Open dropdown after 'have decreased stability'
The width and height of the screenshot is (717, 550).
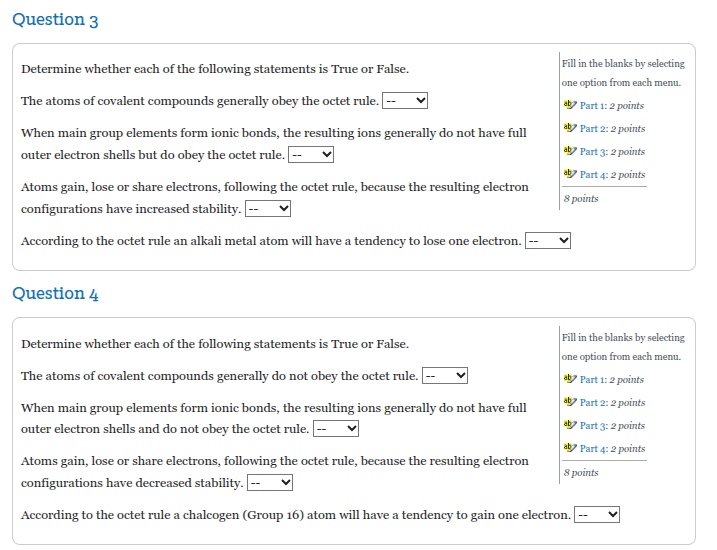pyautogui.click(x=270, y=483)
